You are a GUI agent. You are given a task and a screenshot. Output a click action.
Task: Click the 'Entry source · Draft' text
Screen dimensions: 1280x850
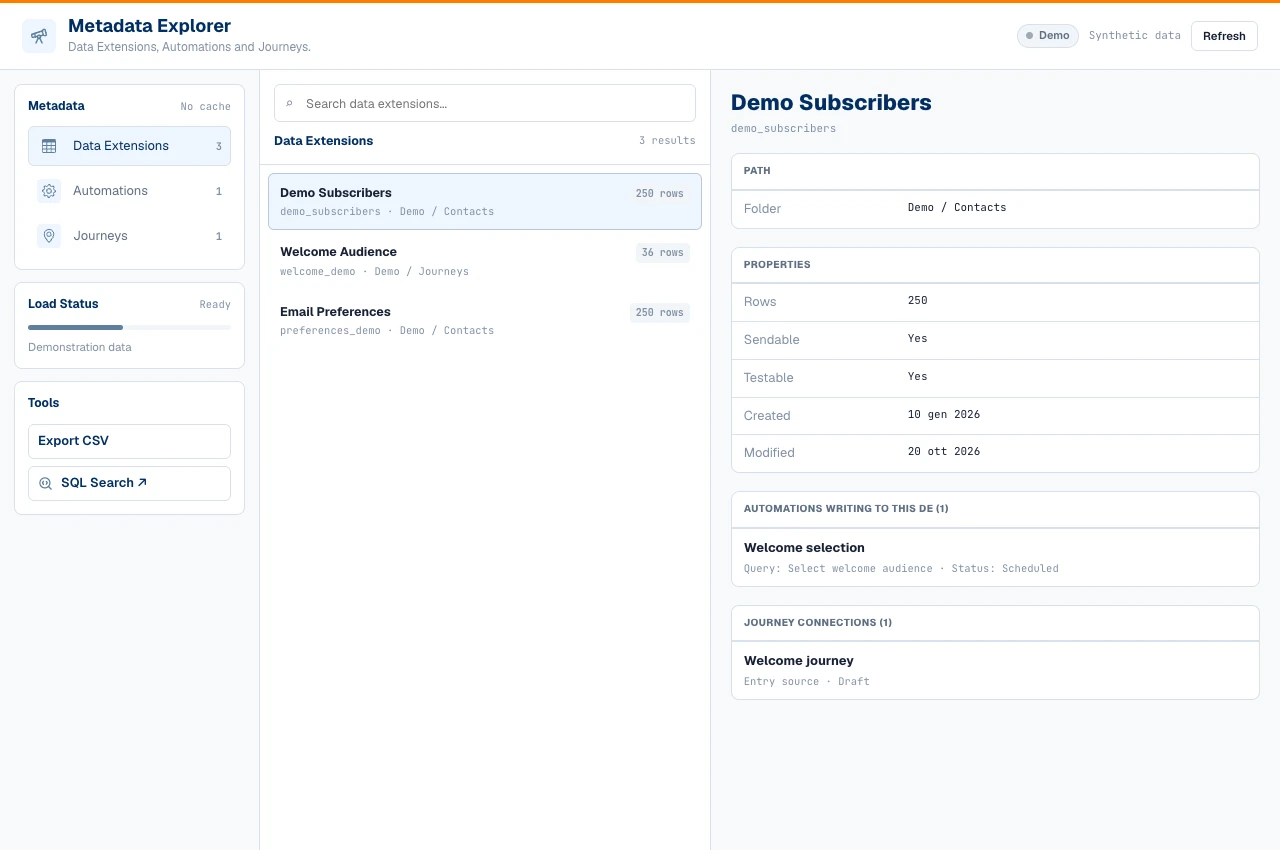tap(807, 682)
